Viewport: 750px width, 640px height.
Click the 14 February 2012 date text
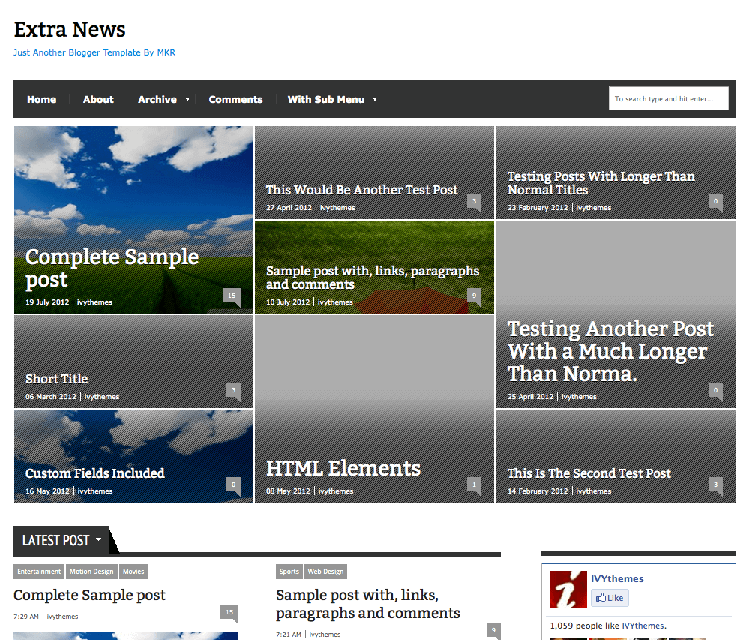tap(538, 491)
